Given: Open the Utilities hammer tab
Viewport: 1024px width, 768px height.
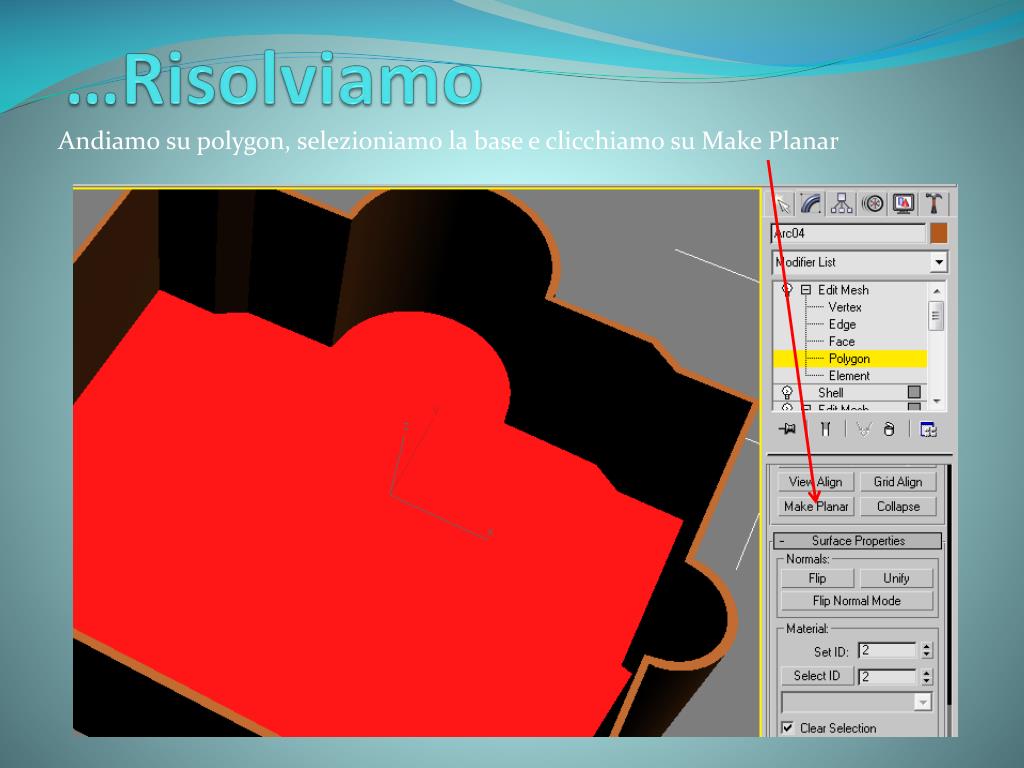Looking at the screenshot, I should click(933, 204).
